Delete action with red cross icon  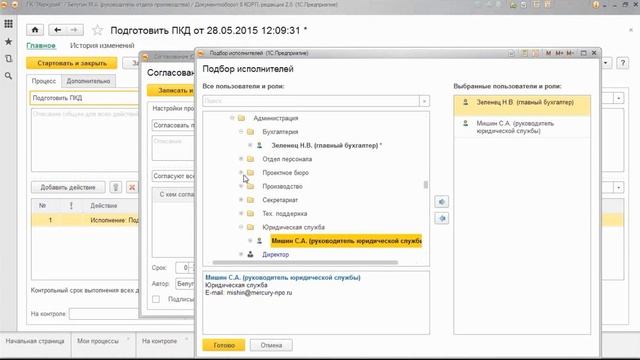pyautogui.click(x=132, y=187)
